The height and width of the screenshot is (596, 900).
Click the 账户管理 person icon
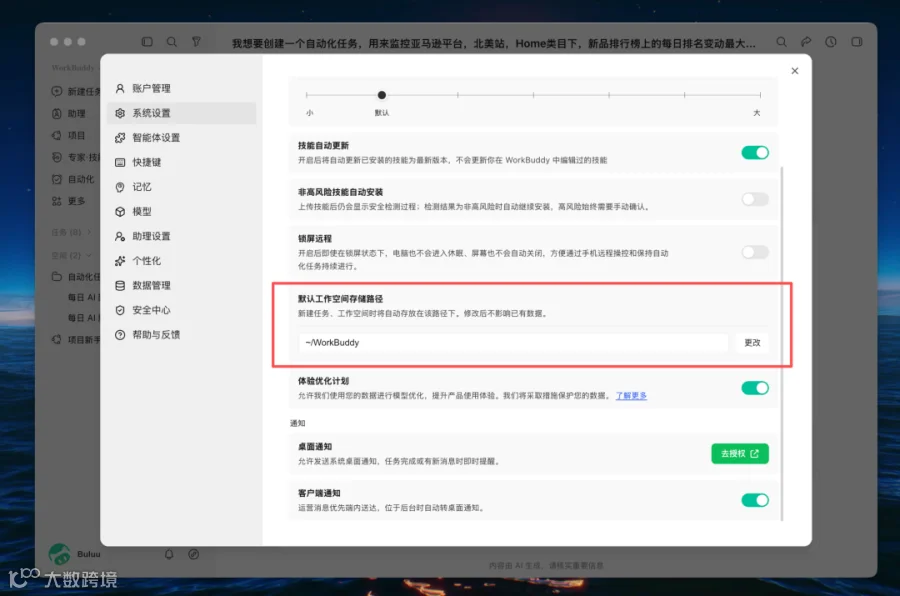[120, 88]
